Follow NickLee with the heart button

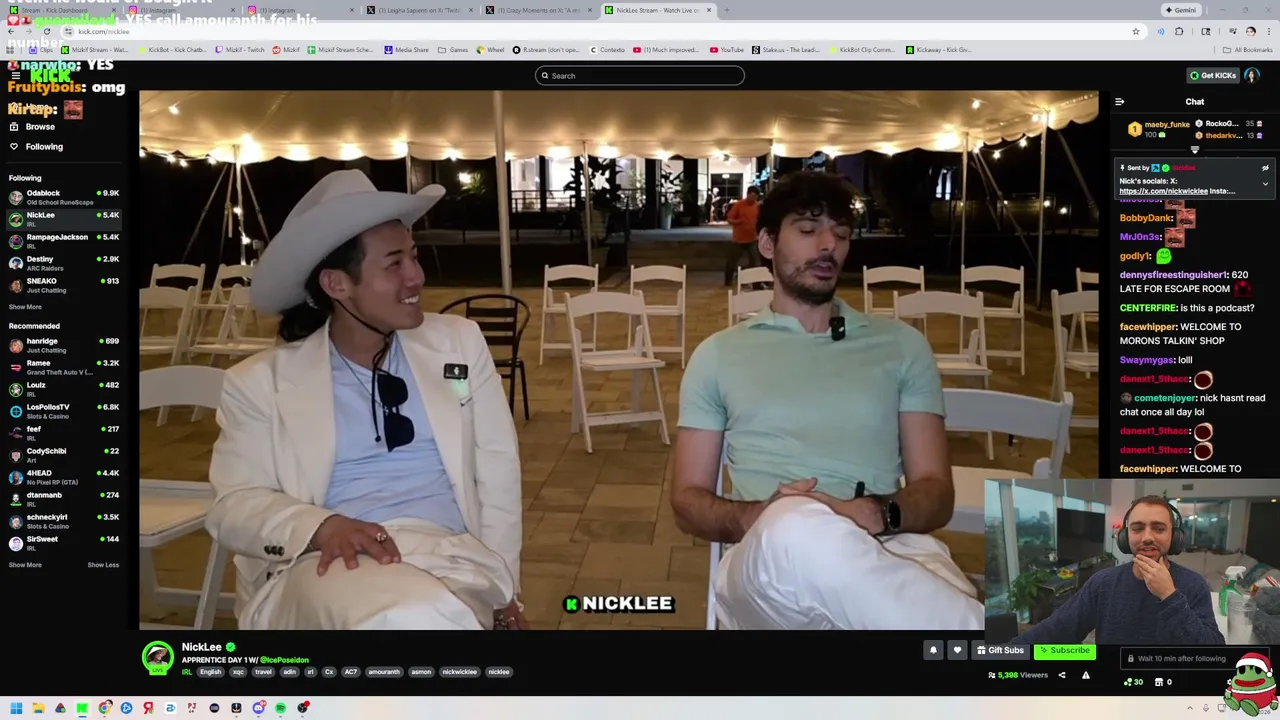click(x=957, y=650)
